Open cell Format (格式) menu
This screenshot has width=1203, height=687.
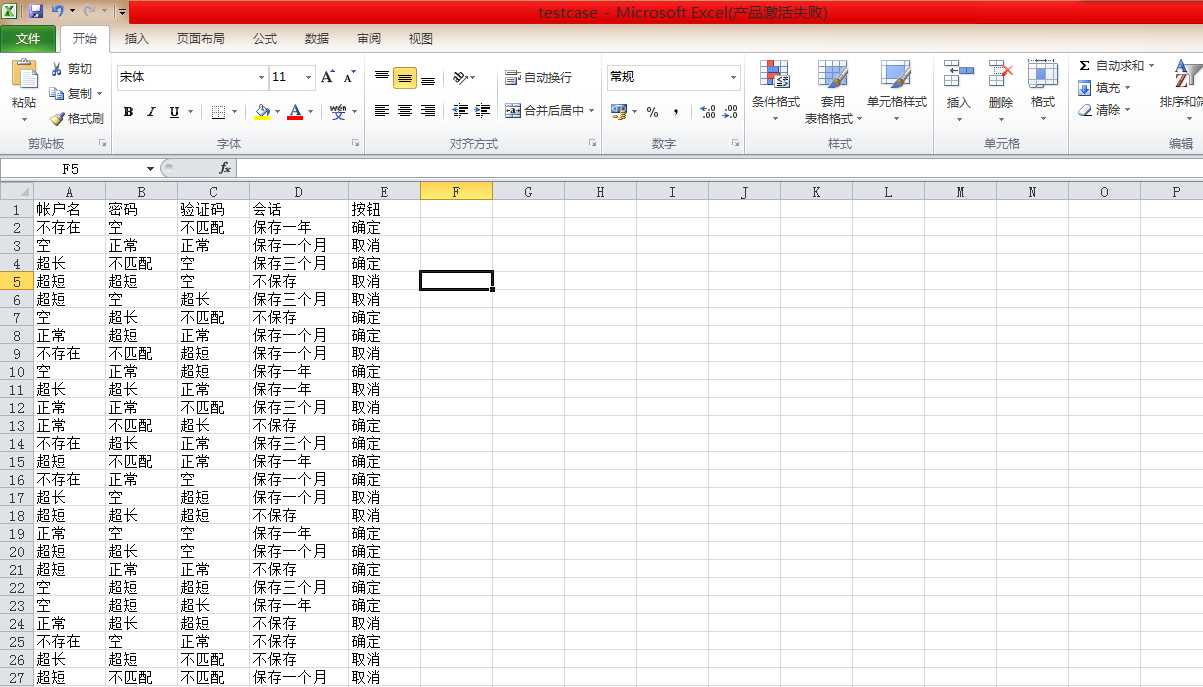[1043, 92]
